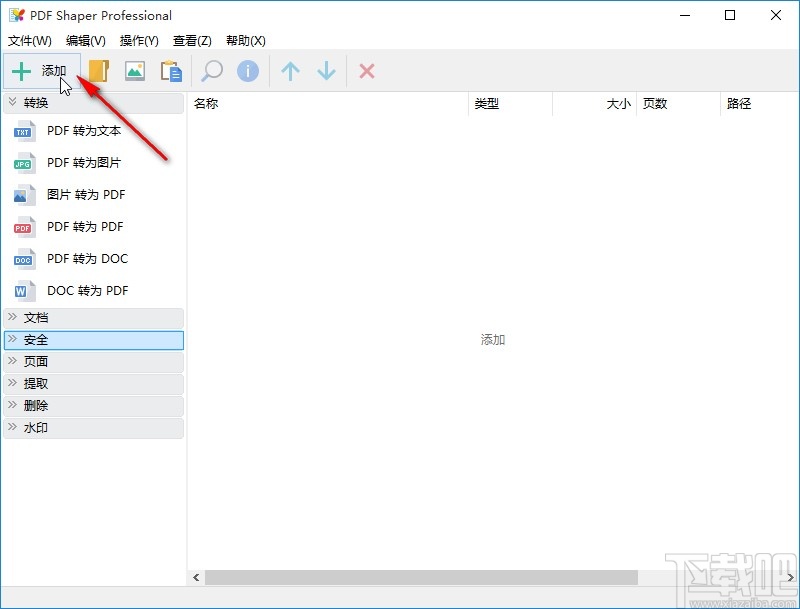Click the yellow merge document toolbar icon
The image size is (800, 609).
pyautogui.click(x=97, y=70)
